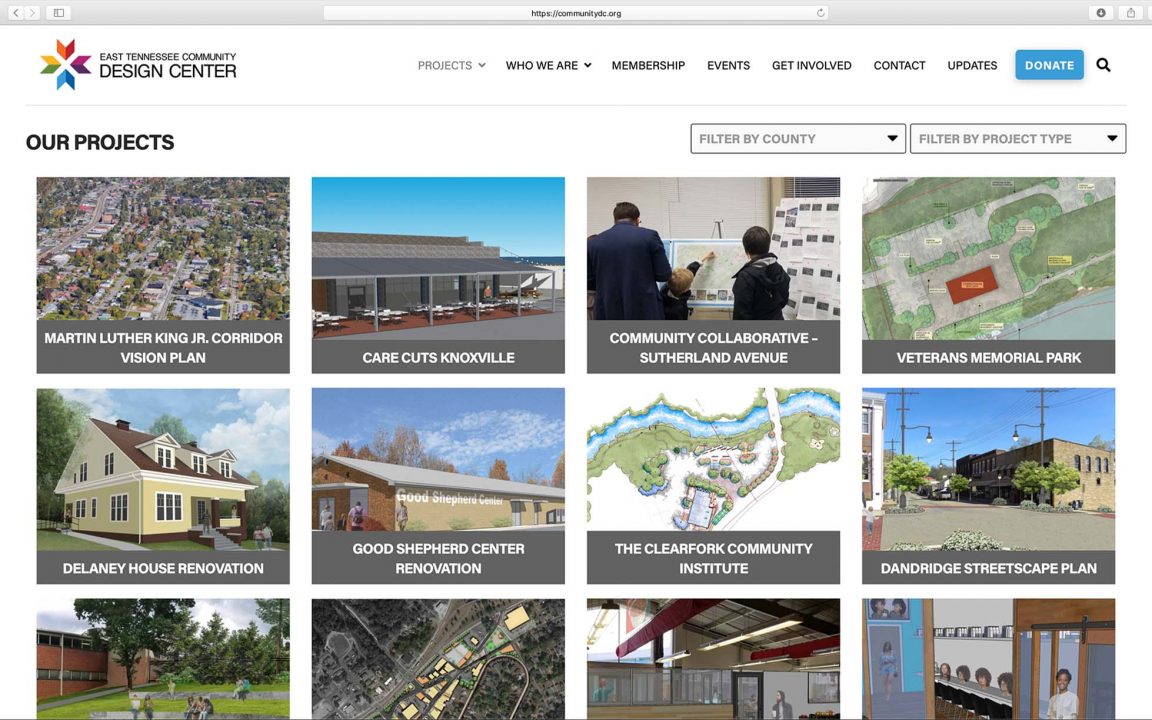Screen dimensions: 1152x720
Task: Click the Safari share icon
Action: tap(1131, 13)
